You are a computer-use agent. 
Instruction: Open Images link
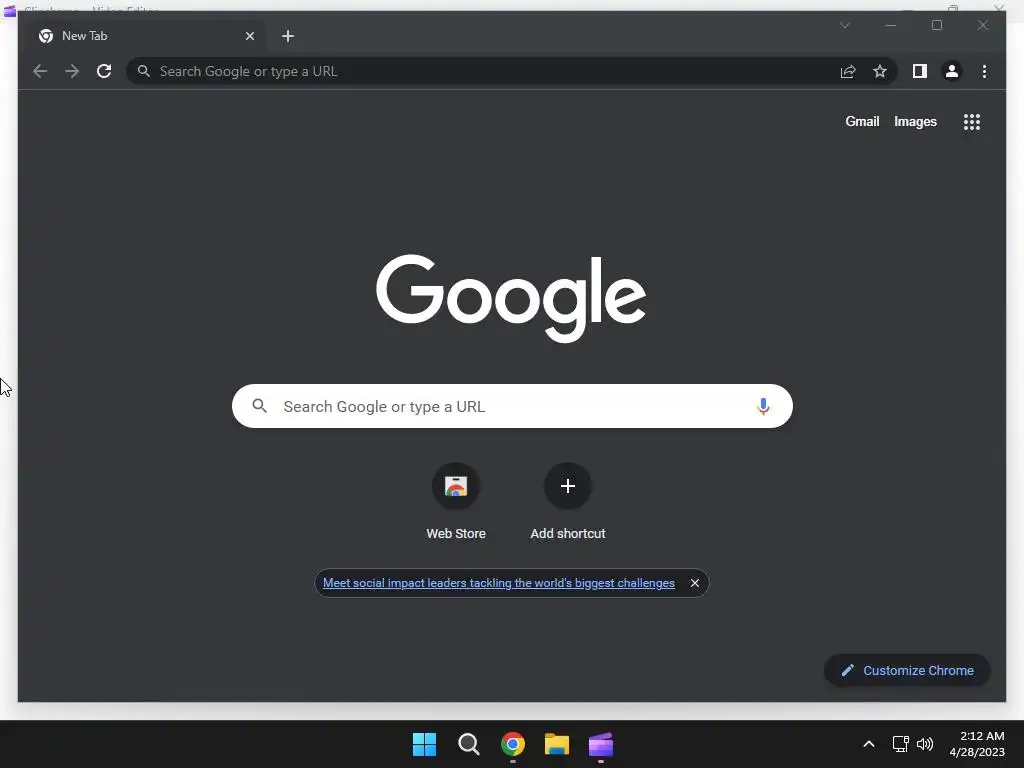coord(915,121)
